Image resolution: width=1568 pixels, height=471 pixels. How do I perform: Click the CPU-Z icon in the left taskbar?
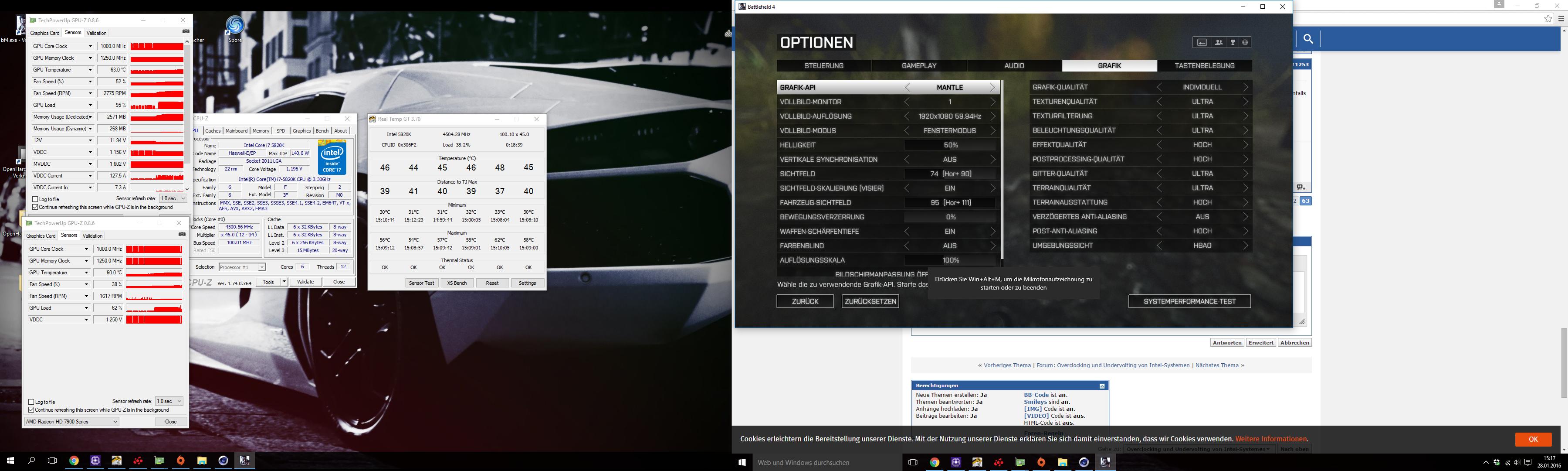(x=95, y=461)
